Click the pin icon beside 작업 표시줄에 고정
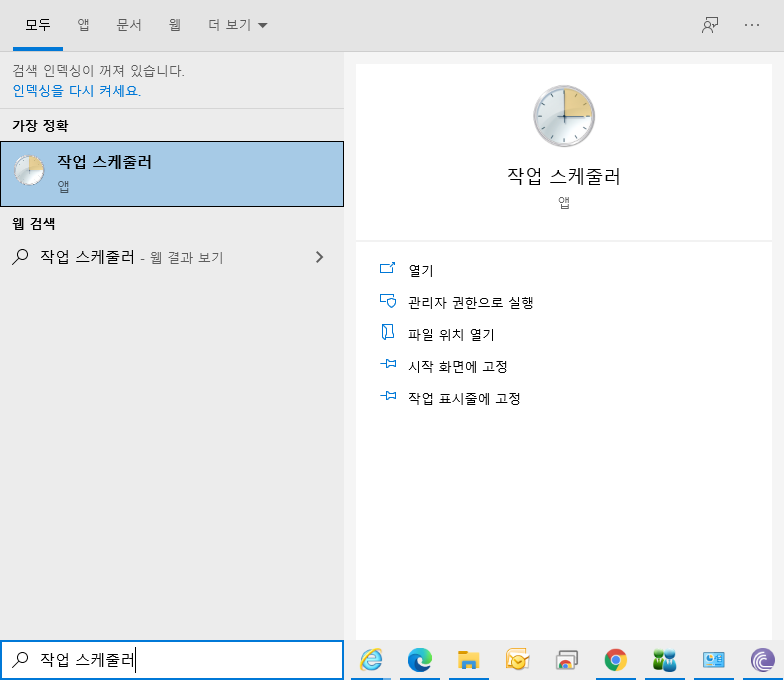Image resolution: width=784 pixels, height=680 pixels. (x=388, y=396)
